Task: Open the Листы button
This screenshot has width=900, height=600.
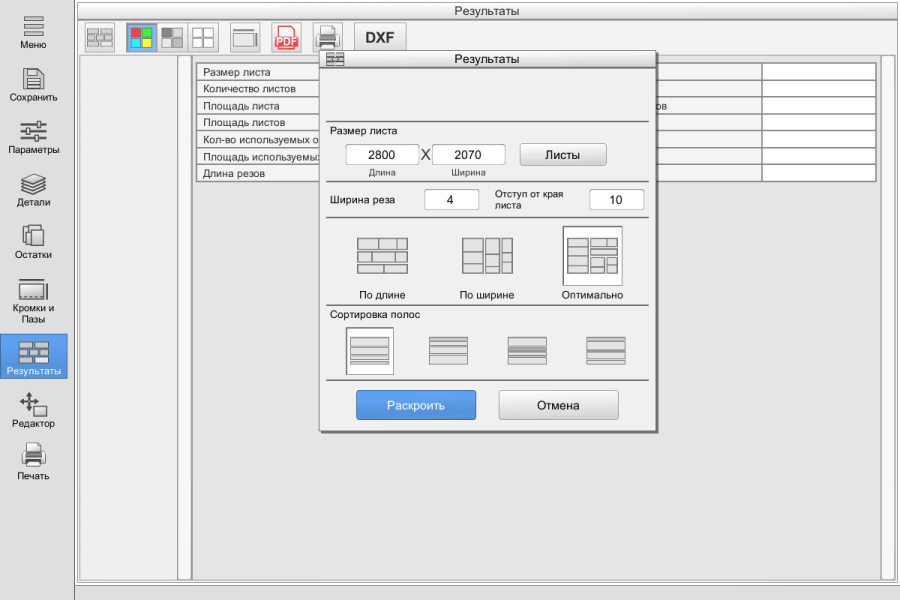Action: tap(563, 155)
